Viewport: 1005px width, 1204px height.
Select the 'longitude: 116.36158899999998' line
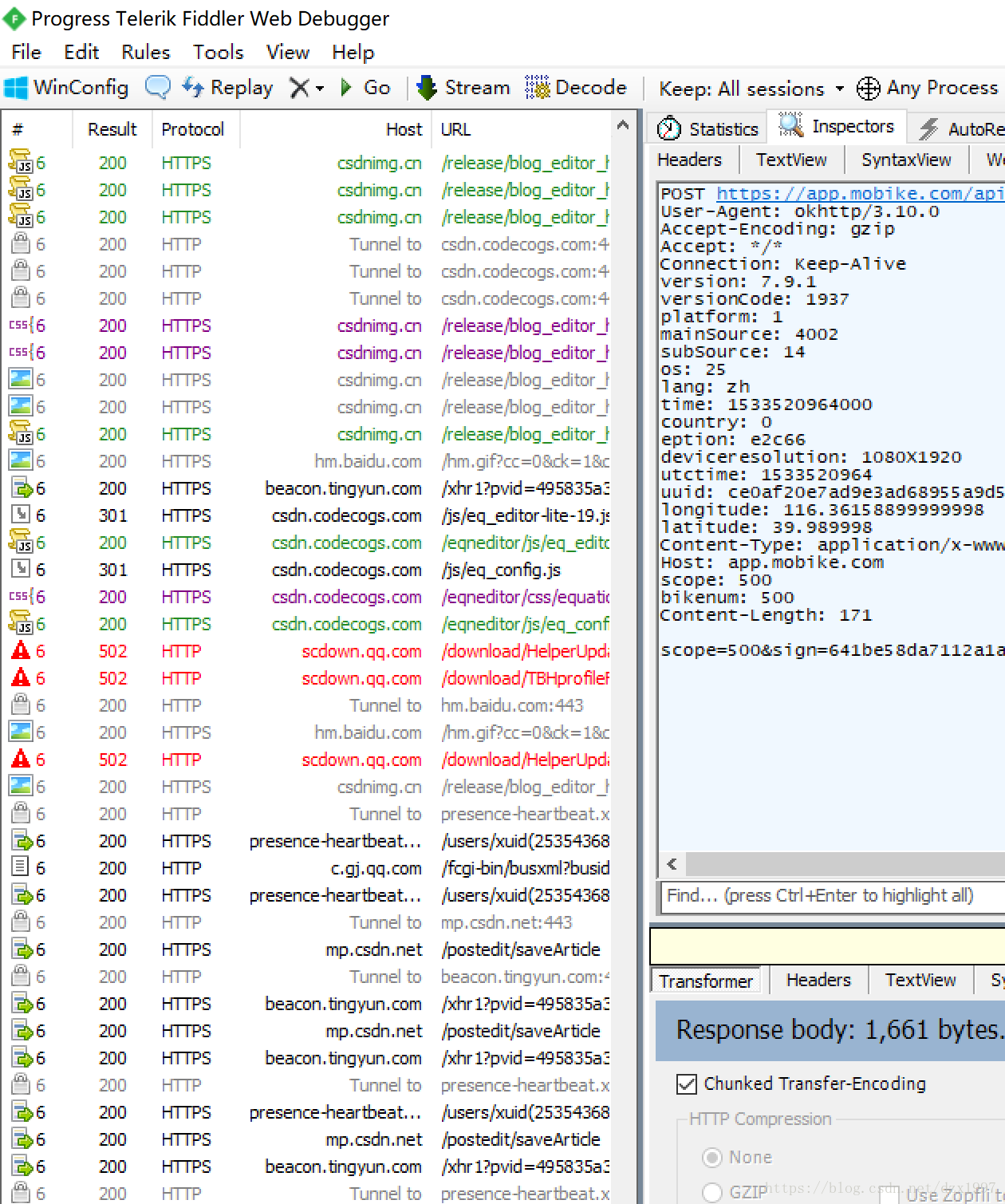[822, 510]
